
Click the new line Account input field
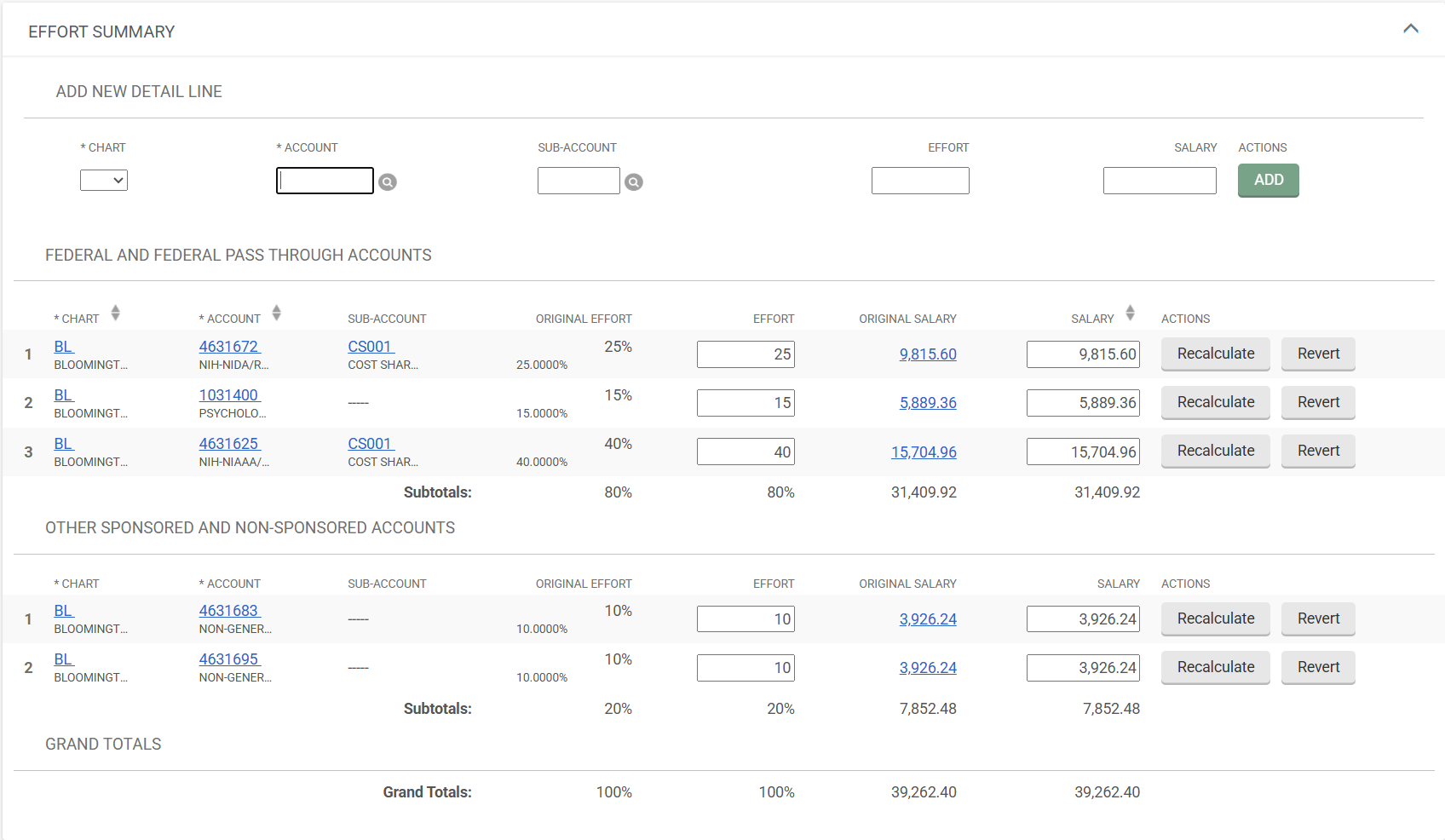tap(325, 181)
